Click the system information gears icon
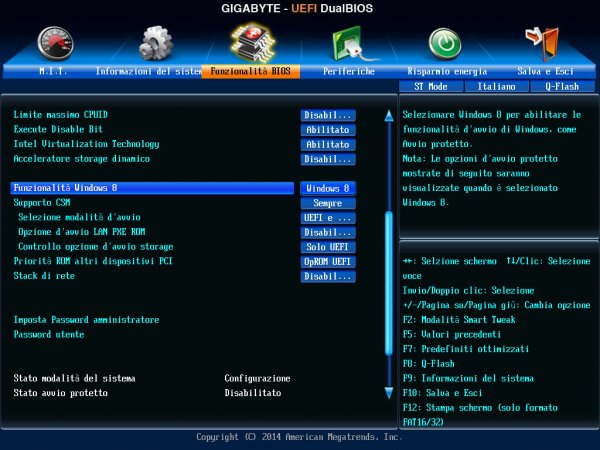The width and height of the screenshot is (600, 450). 155,43
